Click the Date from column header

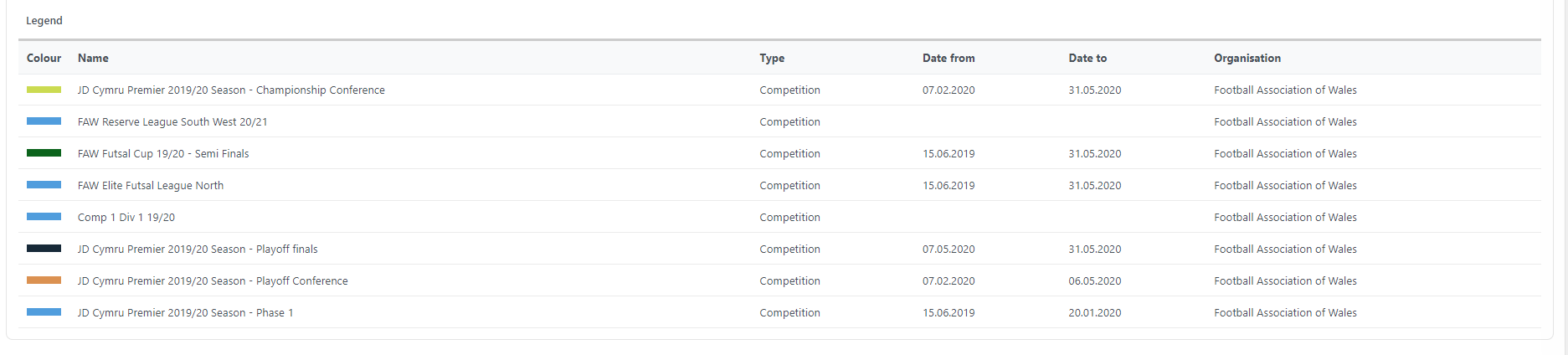pos(949,59)
